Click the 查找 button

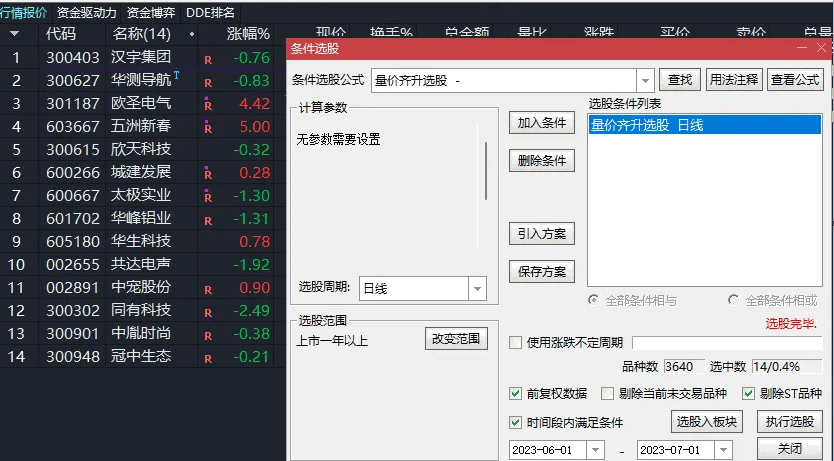pyautogui.click(x=680, y=80)
